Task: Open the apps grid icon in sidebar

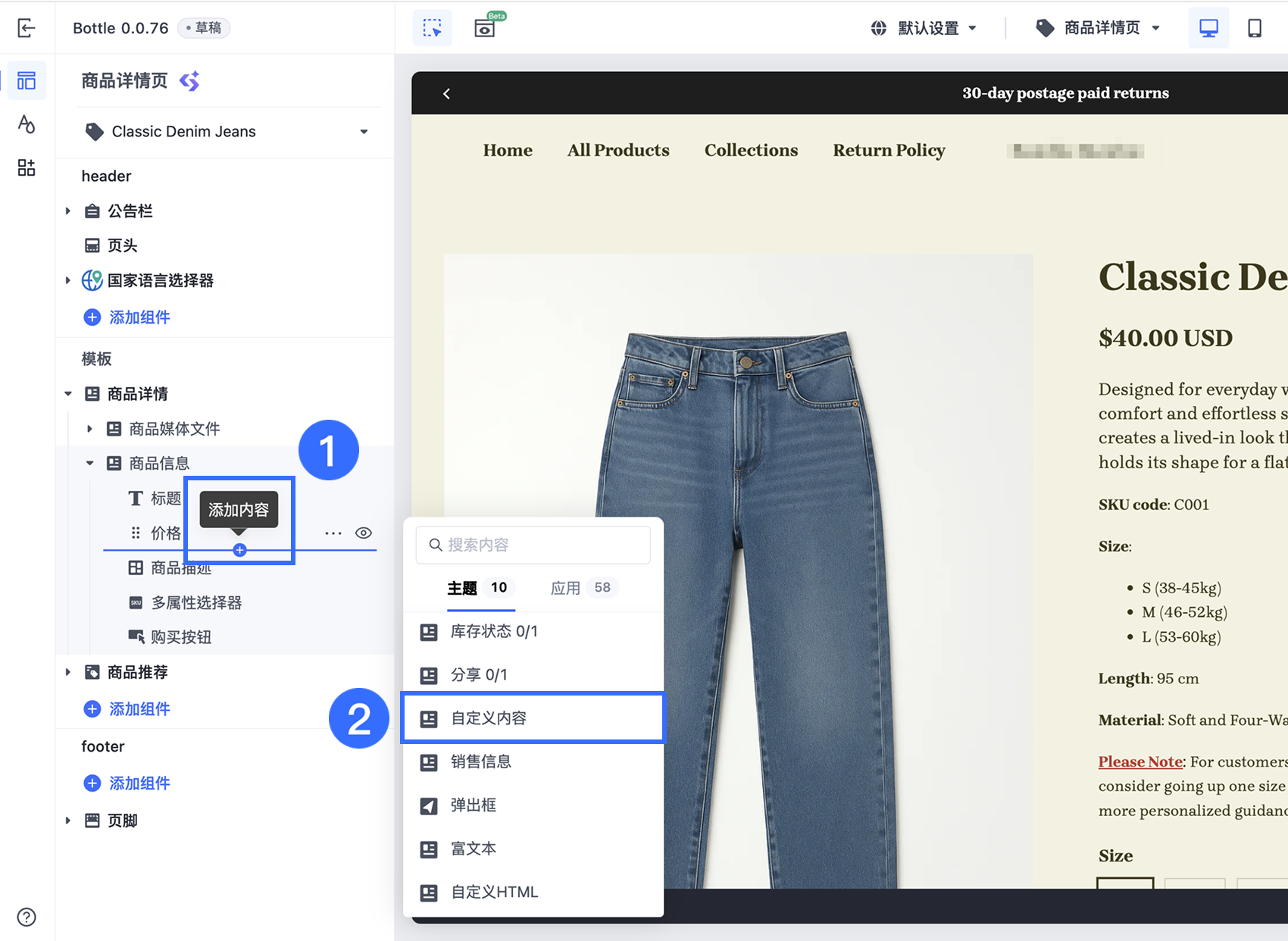Action: tap(27, 167)
